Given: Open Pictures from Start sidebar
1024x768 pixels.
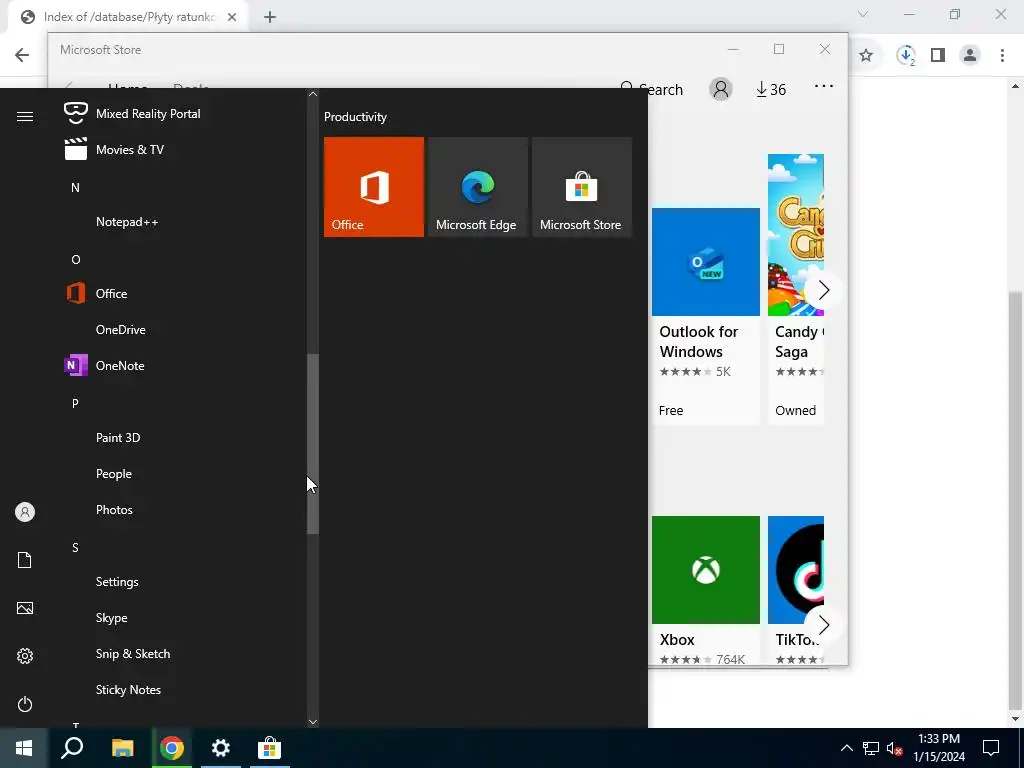Looking at the screenshot, I should coord(25,608).
